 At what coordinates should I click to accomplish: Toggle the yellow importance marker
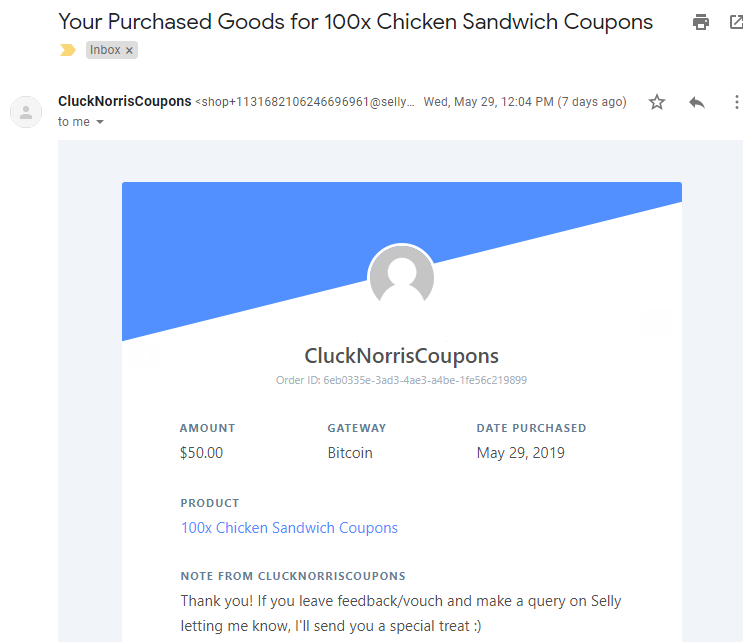click(68, 50)
